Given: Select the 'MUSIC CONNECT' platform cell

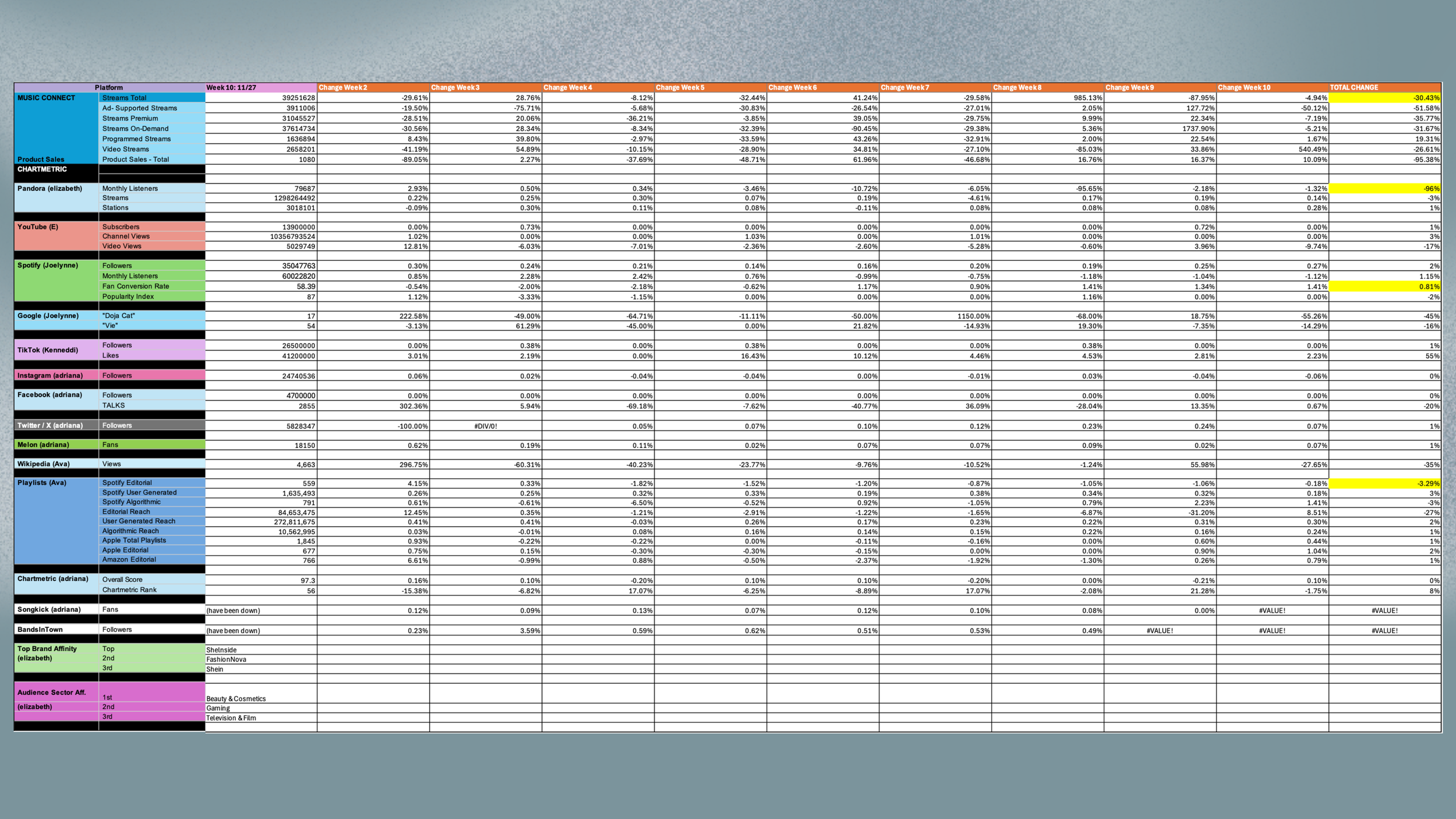Looking at the screenshot, I should point(56,98).
